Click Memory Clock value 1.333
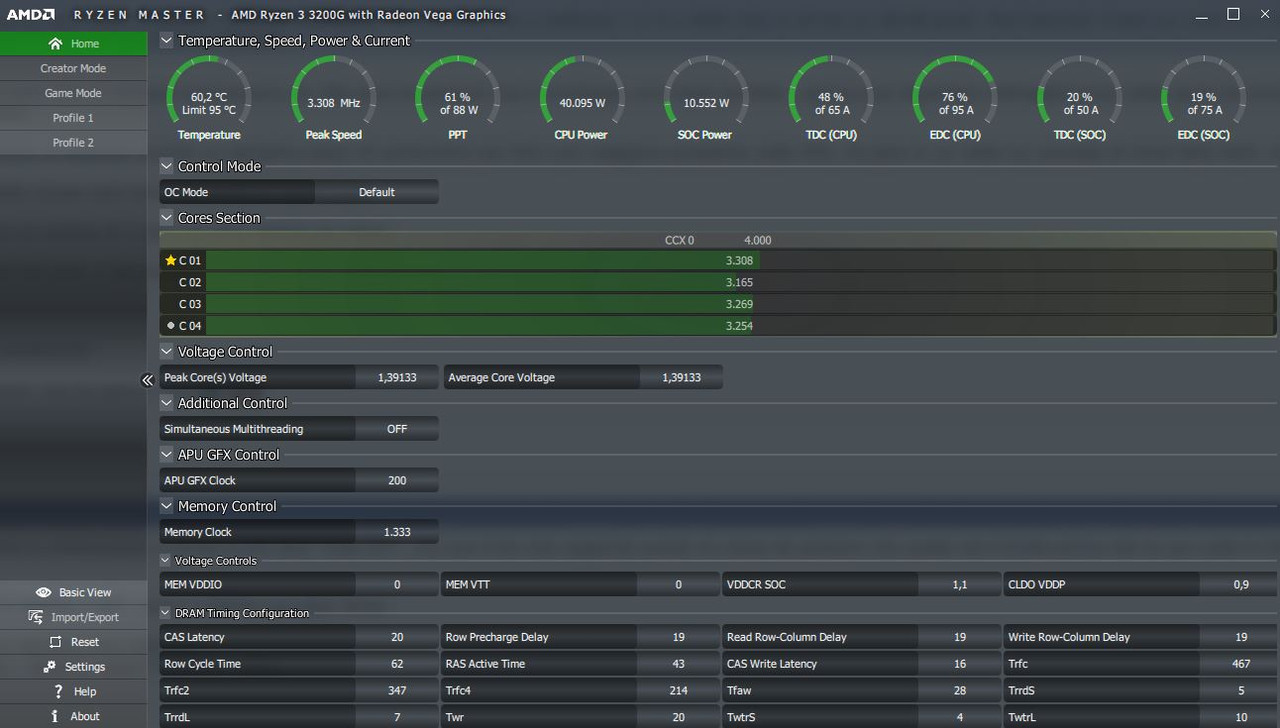This screenshot has width=1280, height=728. (x=397, y=532)
